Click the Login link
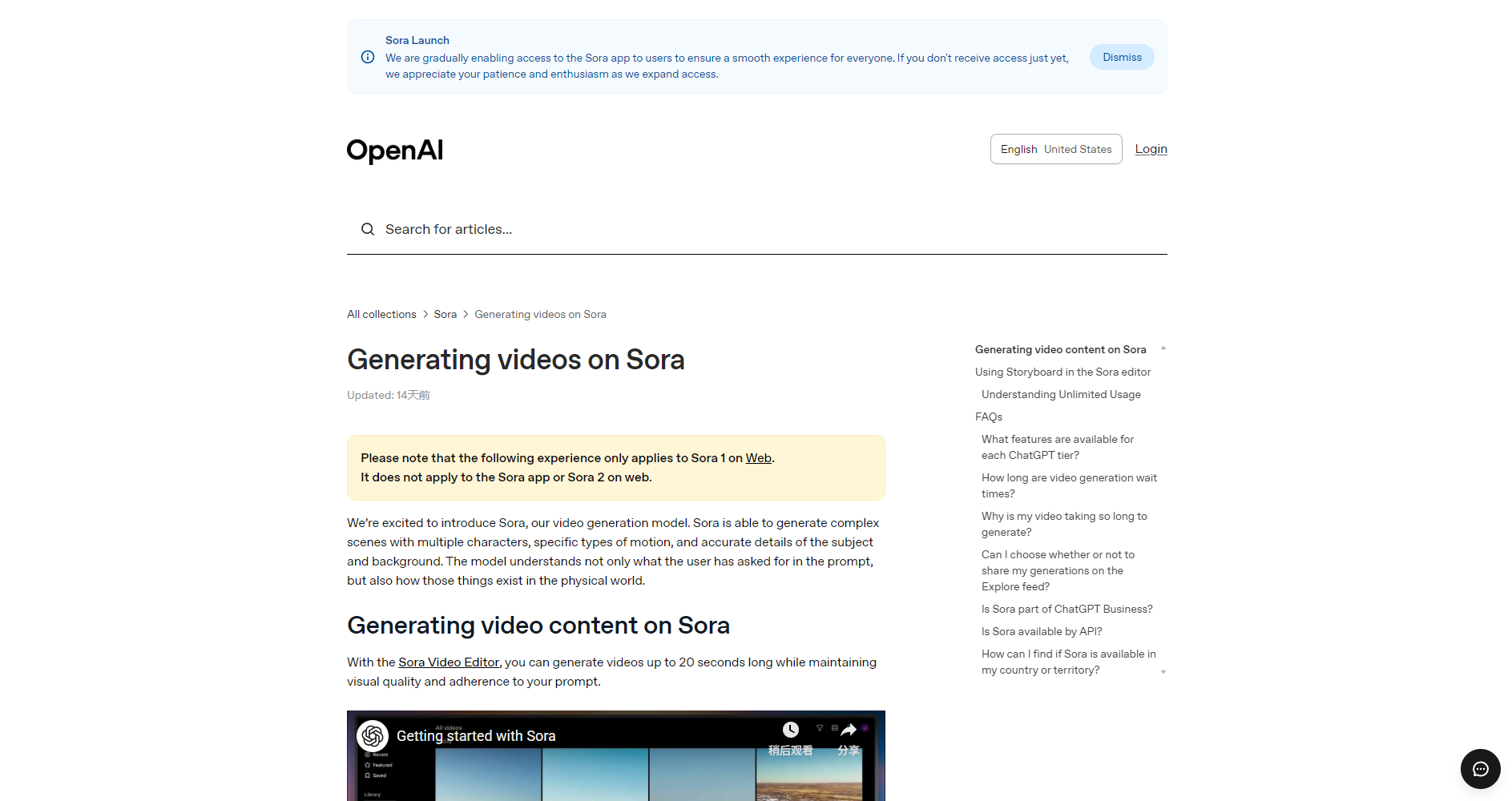Image resolution: width=1512 pixels, height=801 pixels. click(x=1151, y=149)
